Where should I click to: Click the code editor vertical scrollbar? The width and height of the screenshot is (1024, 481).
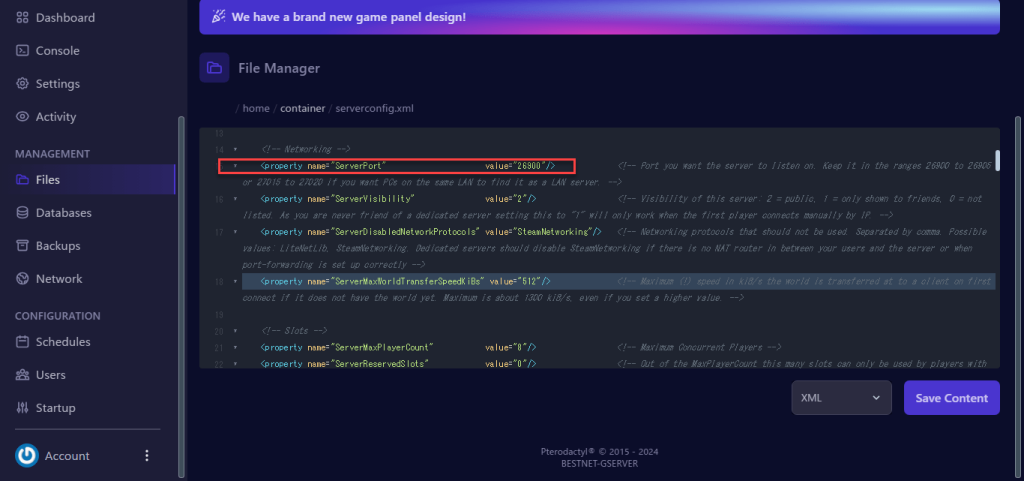tap(997, 160)
